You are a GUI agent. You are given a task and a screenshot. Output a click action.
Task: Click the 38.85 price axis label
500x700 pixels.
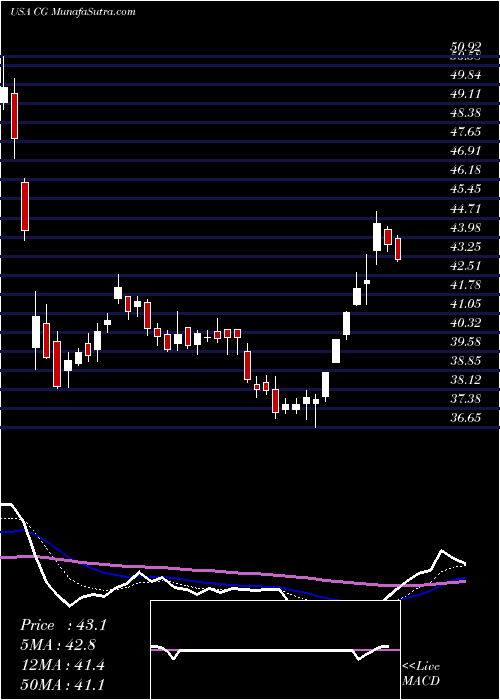click(x=466, y=360)
